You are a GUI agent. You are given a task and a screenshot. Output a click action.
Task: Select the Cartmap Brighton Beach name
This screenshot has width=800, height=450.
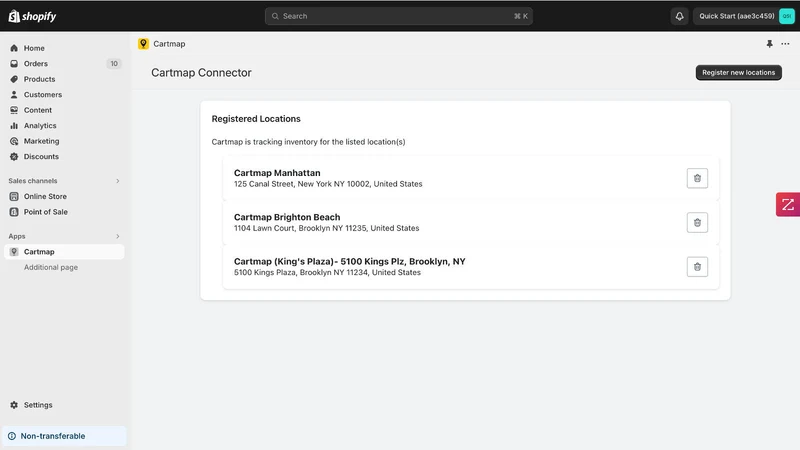pyautogui.click(x=287, y=217)
